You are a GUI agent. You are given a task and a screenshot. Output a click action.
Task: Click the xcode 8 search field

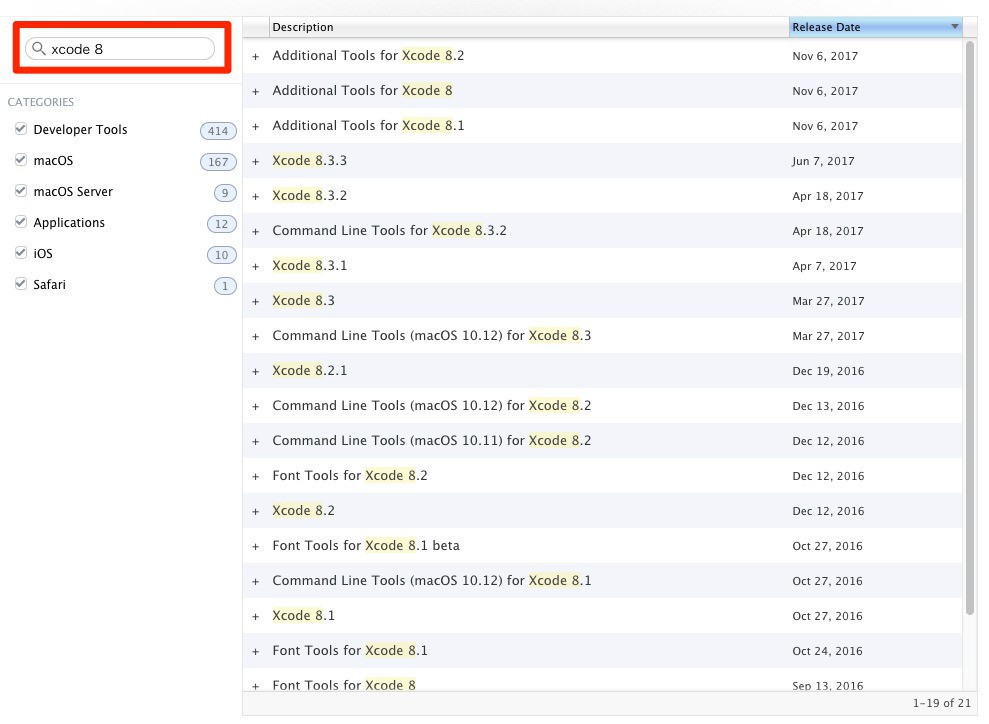tap(120, 49)
